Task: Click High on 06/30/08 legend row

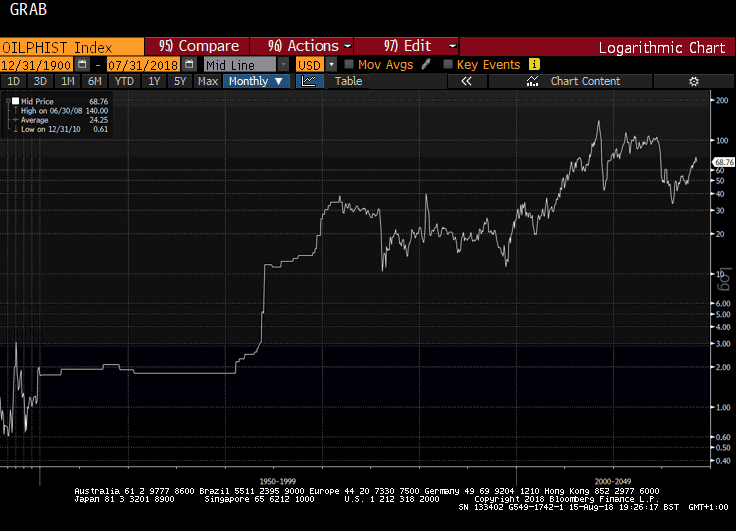Action: pos(64,111)
